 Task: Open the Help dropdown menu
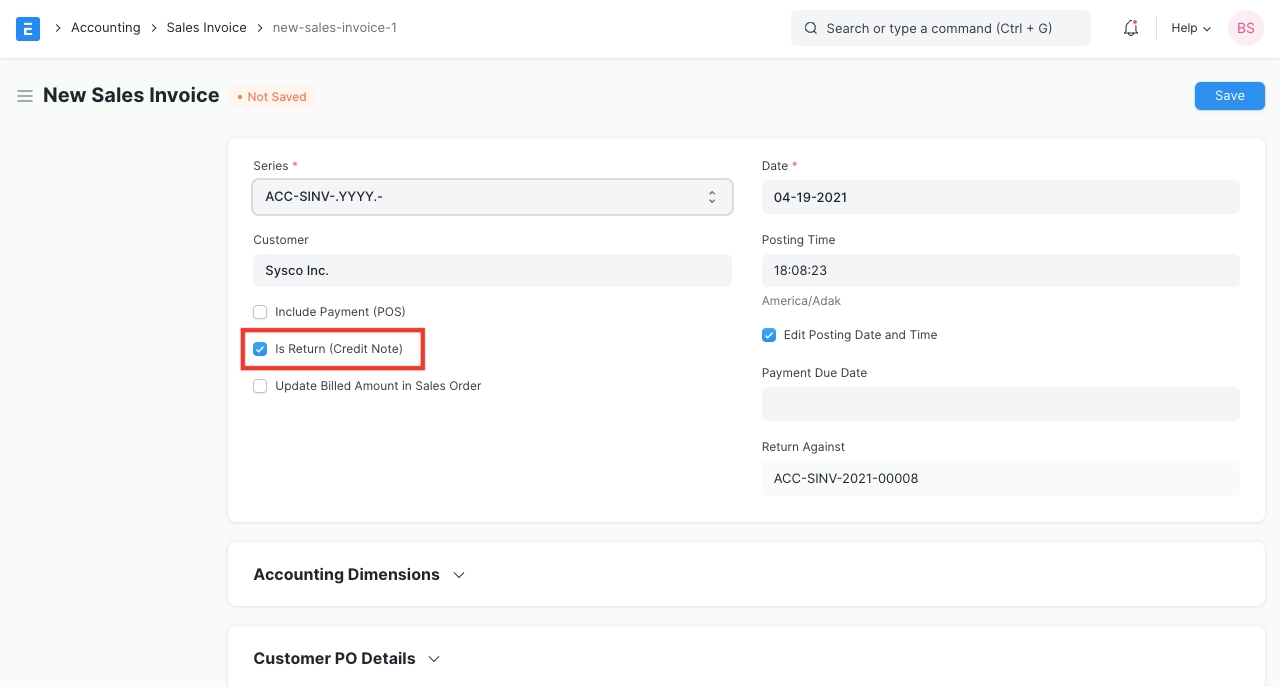click(1191, 28)
